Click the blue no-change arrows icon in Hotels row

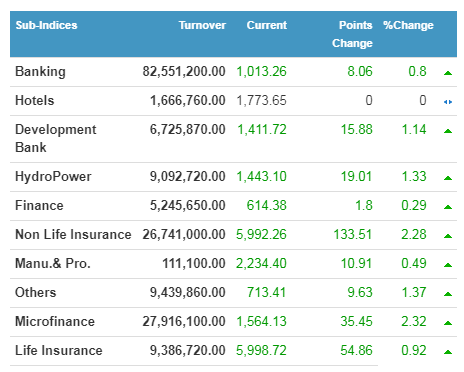click(x=448, y=102)
